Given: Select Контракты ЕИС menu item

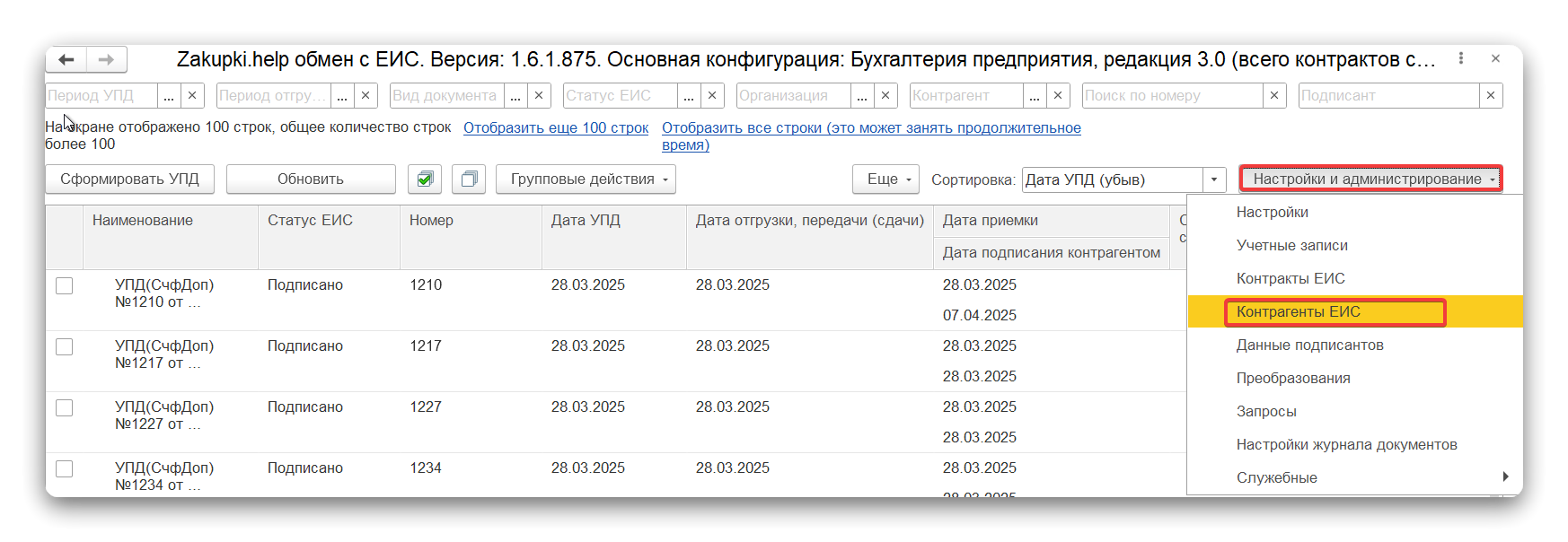Looking at the screenshot, I should tap(1355, 278).
